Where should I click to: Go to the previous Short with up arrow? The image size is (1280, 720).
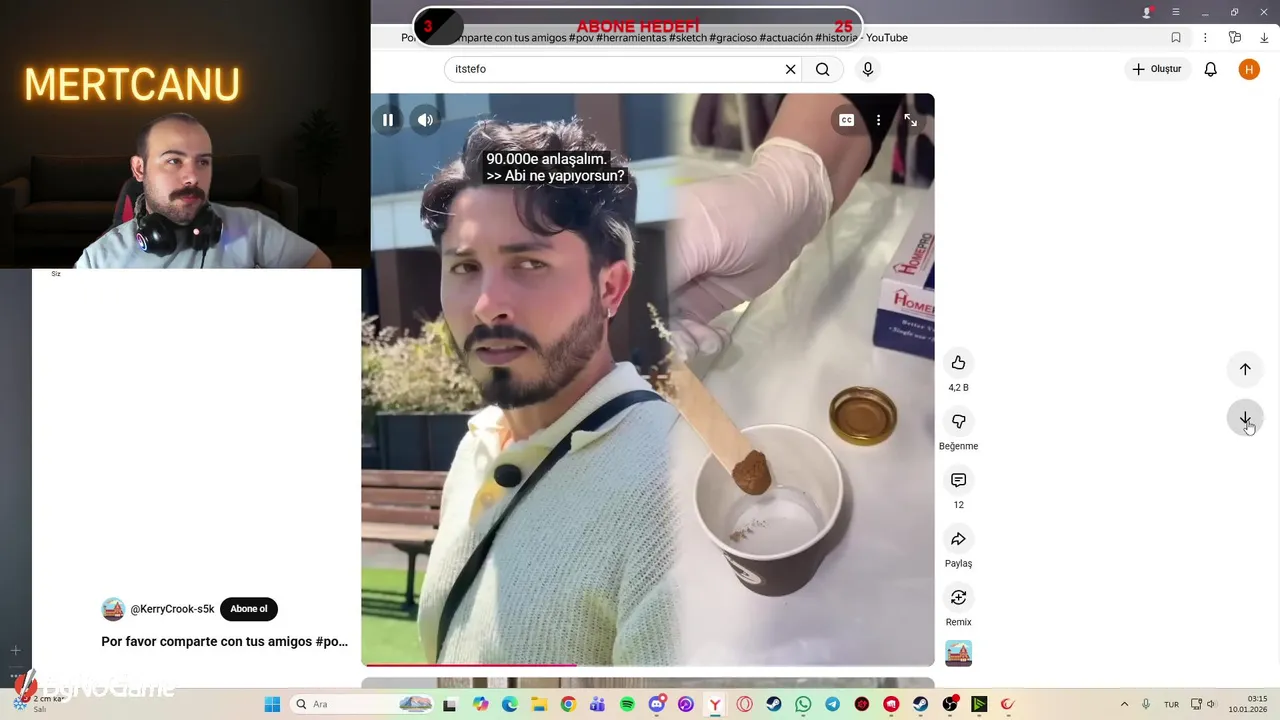click(x=1245, y=369)
